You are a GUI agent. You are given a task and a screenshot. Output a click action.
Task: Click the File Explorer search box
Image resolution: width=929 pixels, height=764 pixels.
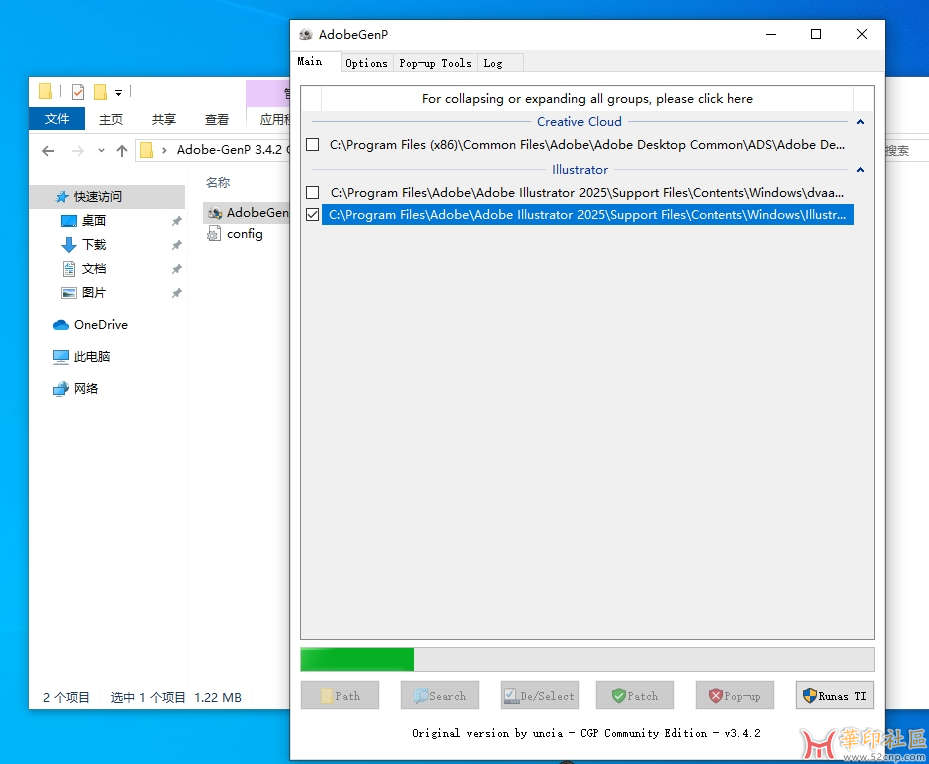click(906, 150)
